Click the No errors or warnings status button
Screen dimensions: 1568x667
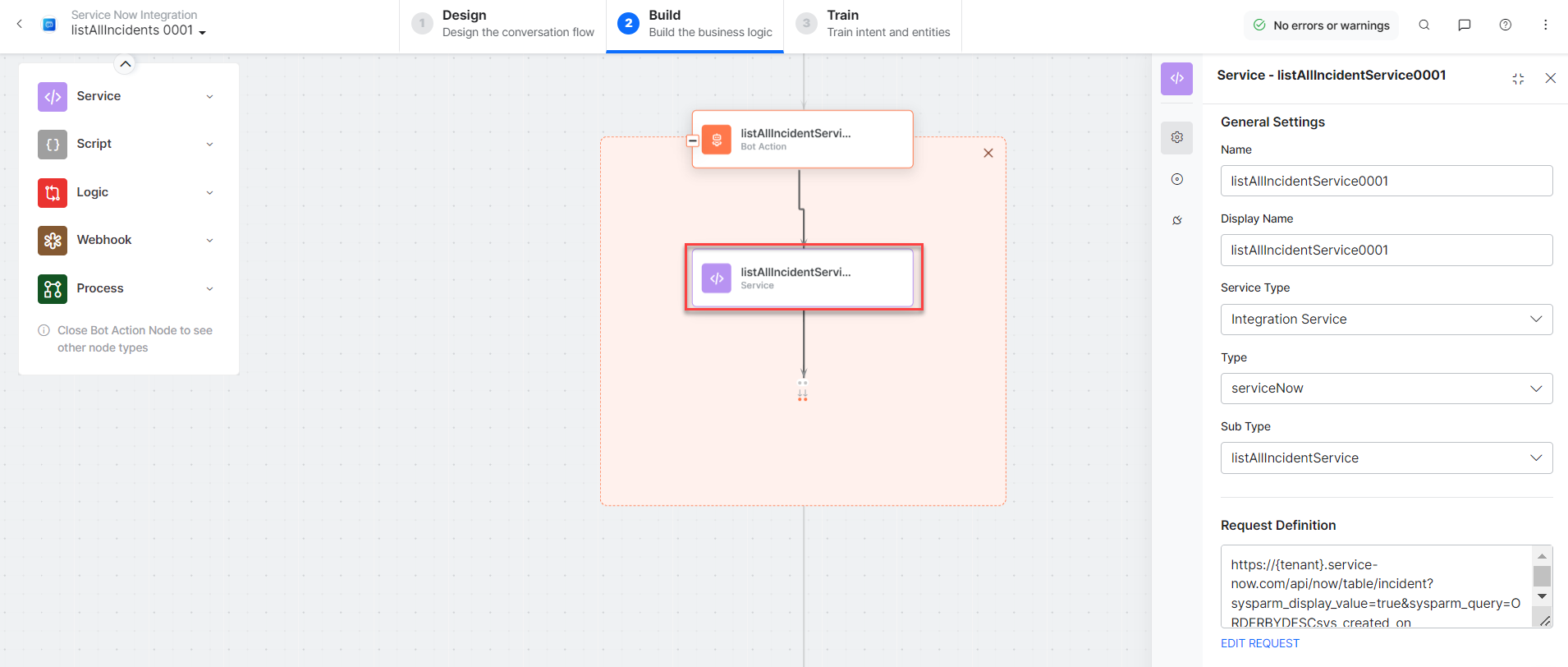[x=1321, y=25]
